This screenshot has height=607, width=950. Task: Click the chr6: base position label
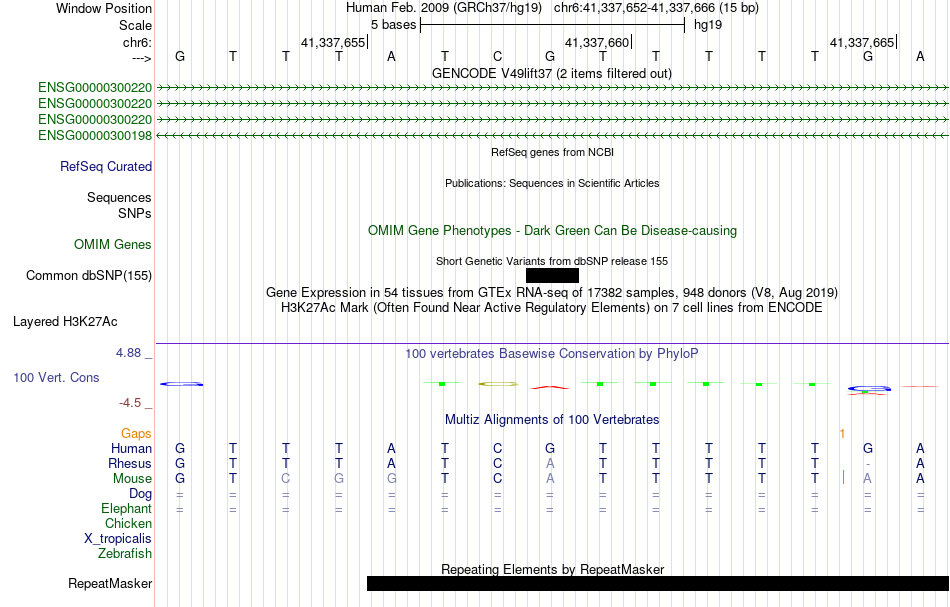[138, 42]
